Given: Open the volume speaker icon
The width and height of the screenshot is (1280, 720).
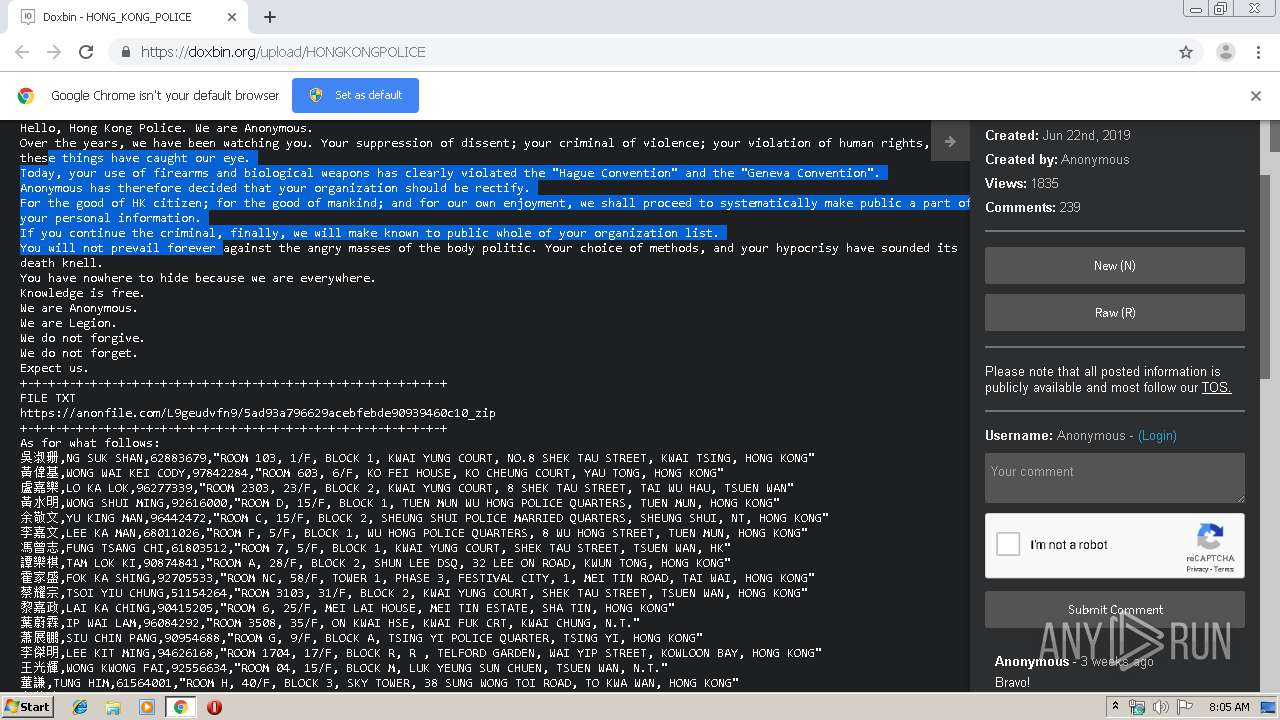Looking at the screenshot, I should coord(1160,707).
